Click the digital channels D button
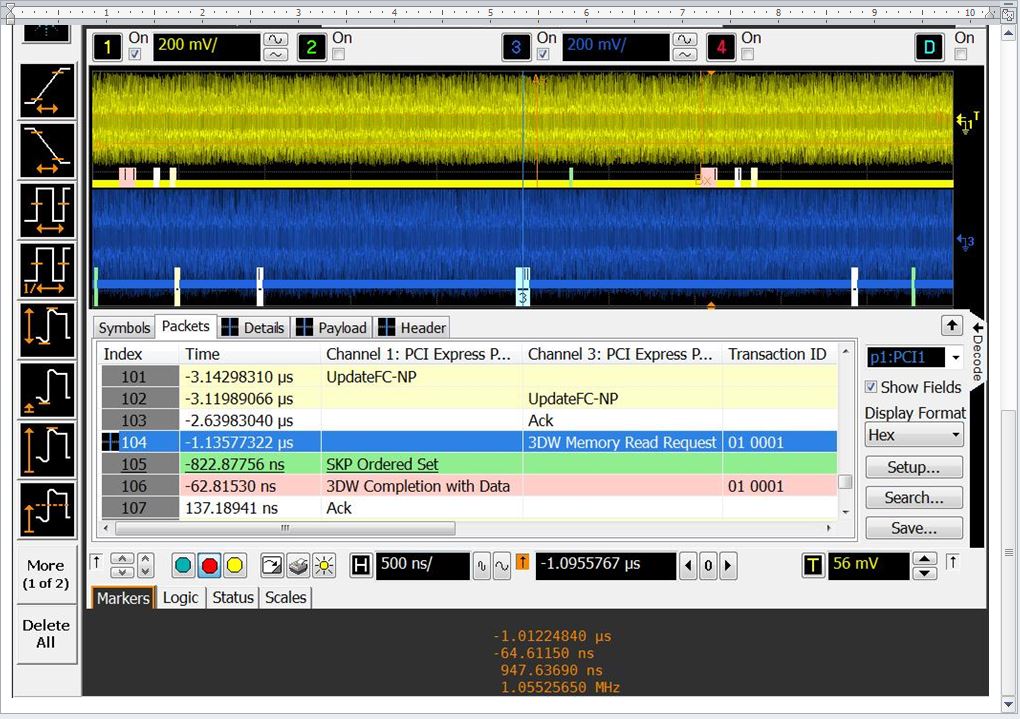Screen dimensions: 1020x719 929,47
